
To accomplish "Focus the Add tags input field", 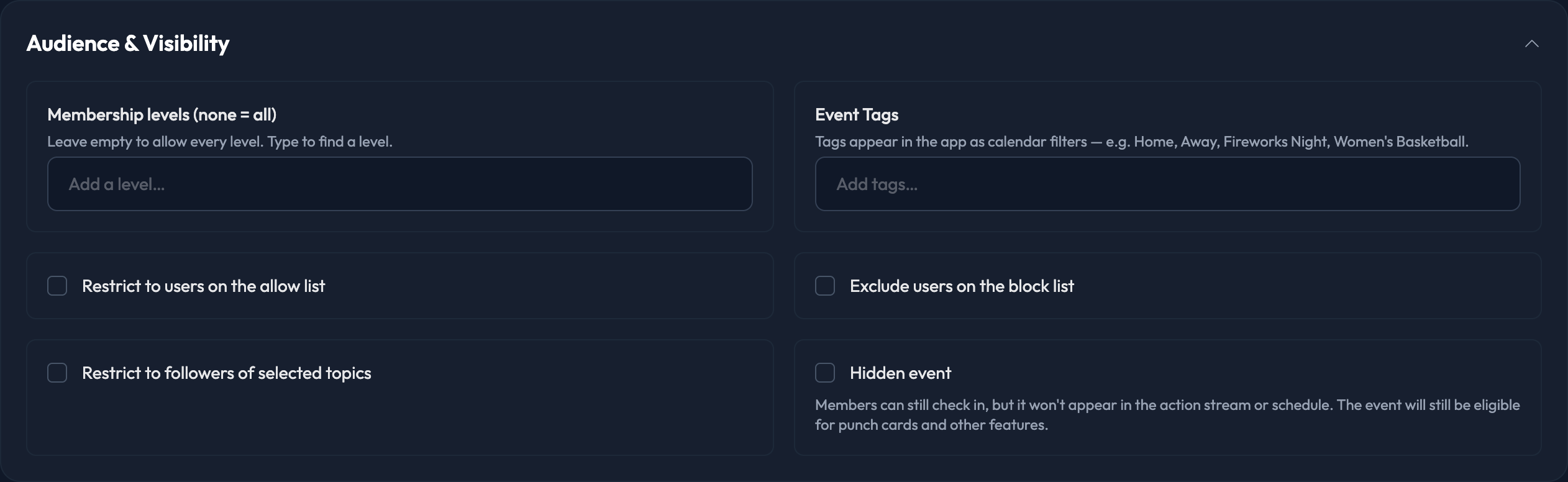I will (1167, 184).
